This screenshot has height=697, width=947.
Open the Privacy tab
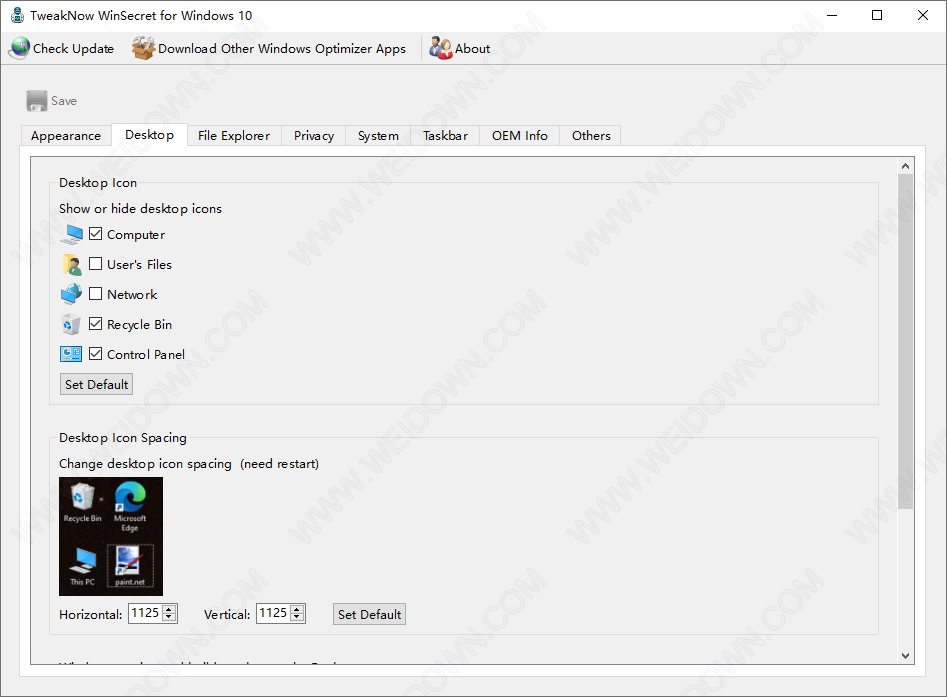tap(313, 136)
